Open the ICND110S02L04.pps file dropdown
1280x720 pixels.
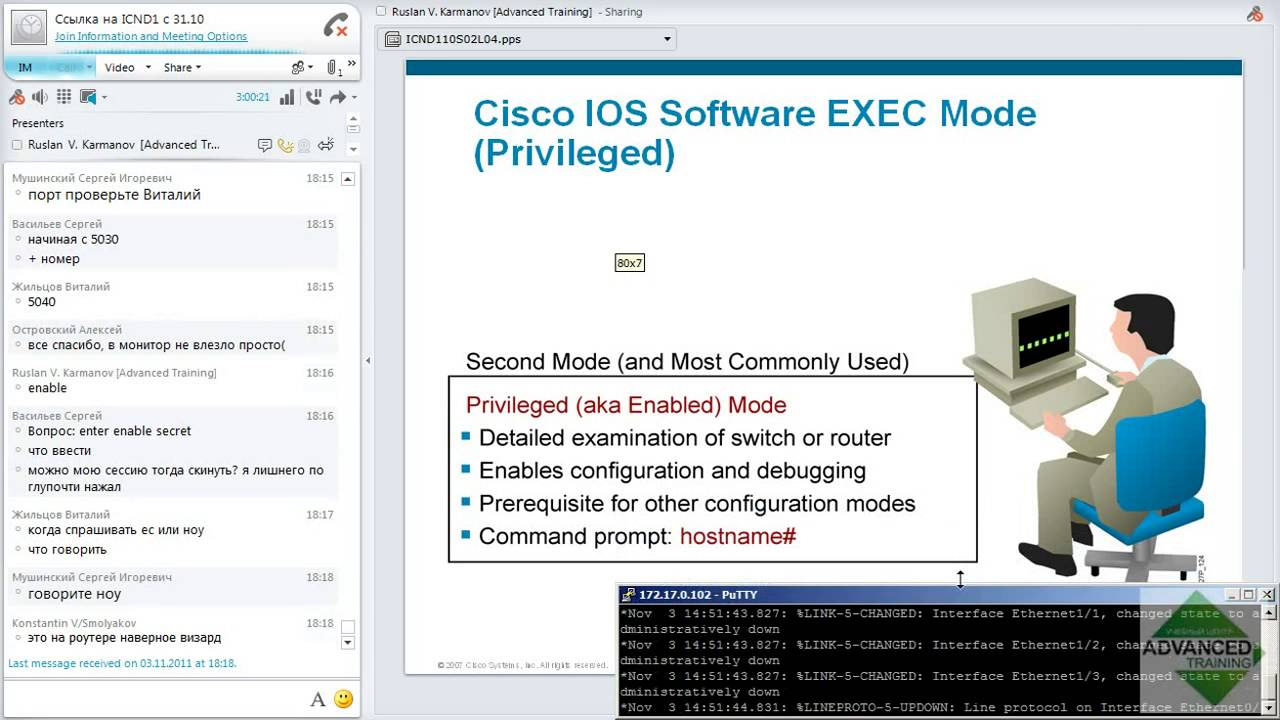coord(668,40)
